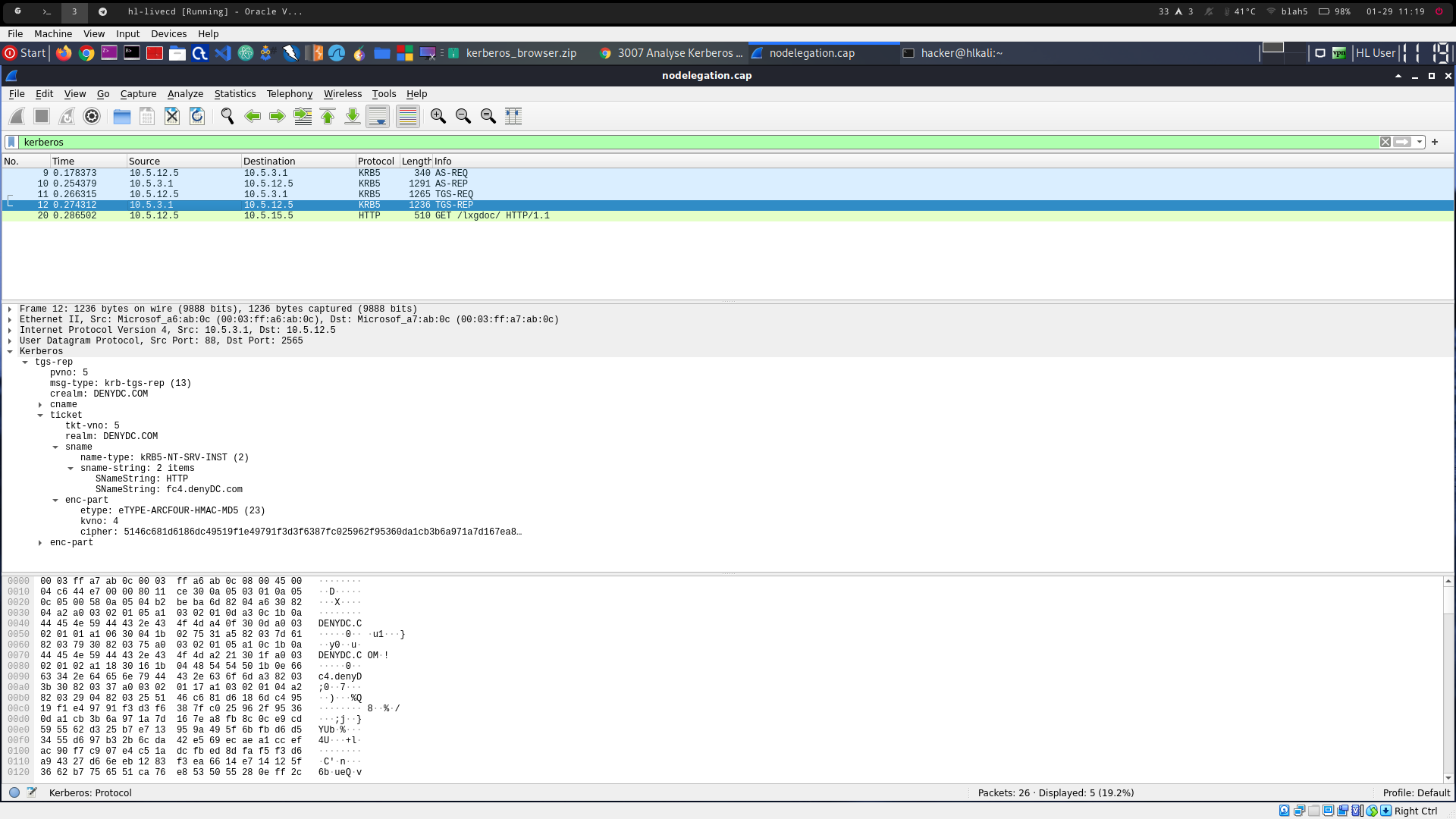The width and height of the screenshot is (1456, 819).
Task: Click the Find packet magnifier icon
Action: 227,116
